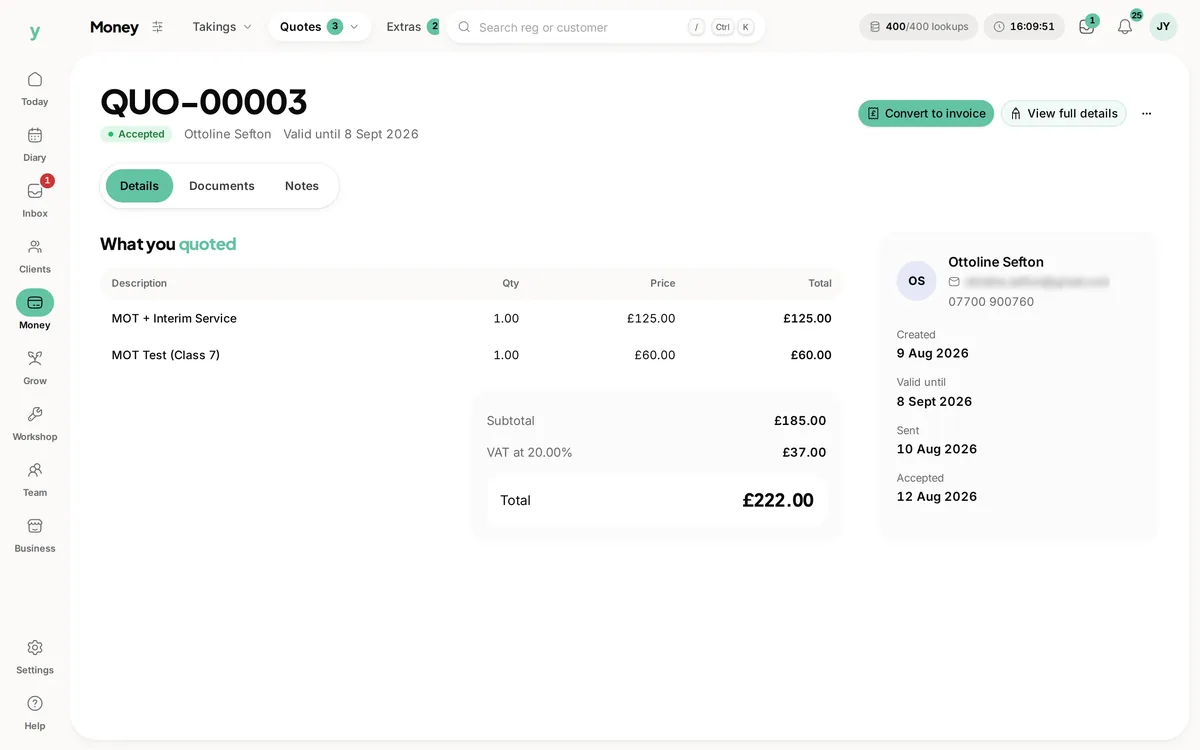Screen dimensions: 1200x750
Task: Switch to the Notes tab
Action: pos(302,186)
